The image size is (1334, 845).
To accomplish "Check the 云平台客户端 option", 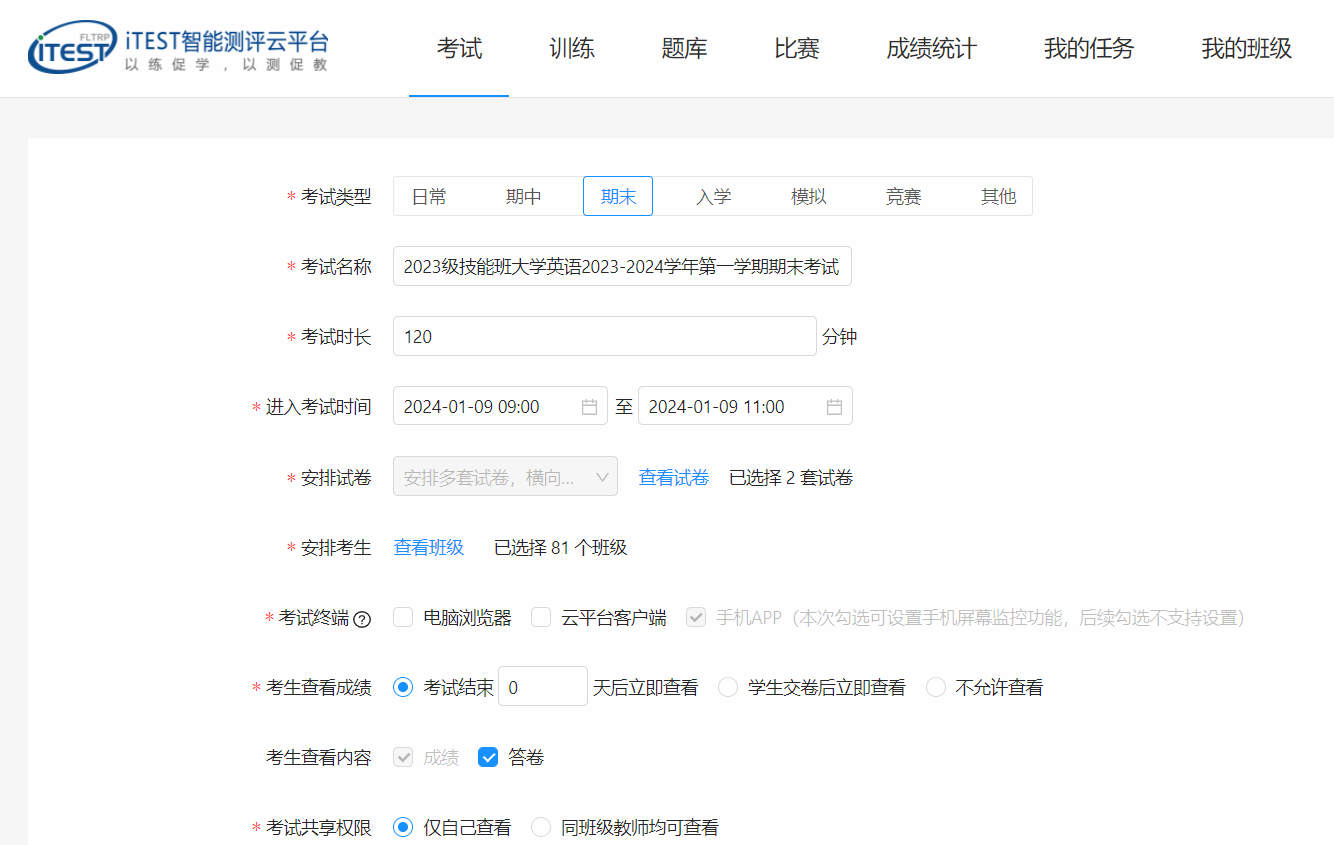I will [541, 618].
